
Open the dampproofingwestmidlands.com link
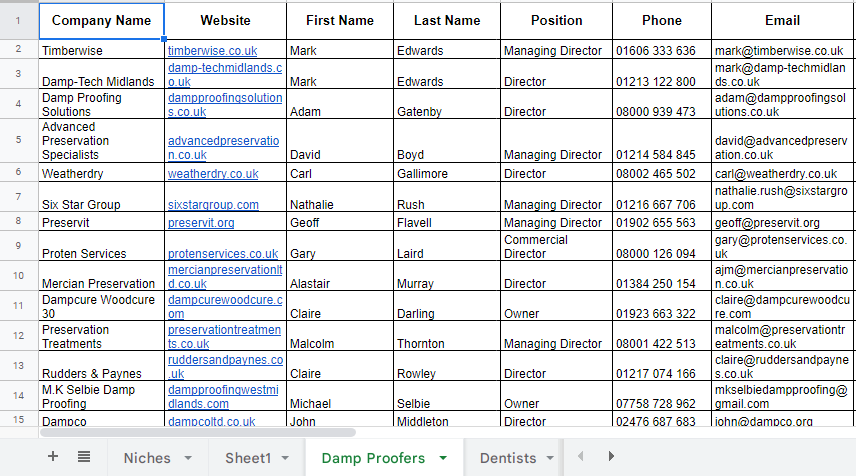(x=223, y=397)
